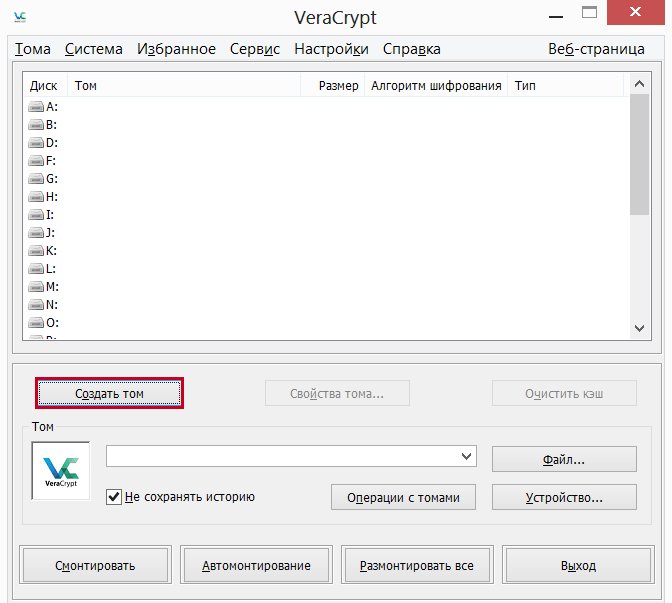
Task: Open the Справка menu
Action: click(x=411, y=49)
